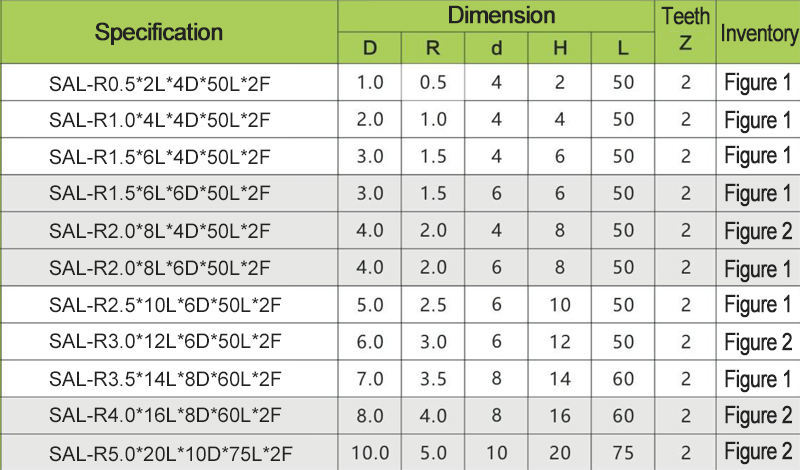This screenshot has width=800, height=470.
Task: Select the H dimension sub-header
Action: (560, 48)
